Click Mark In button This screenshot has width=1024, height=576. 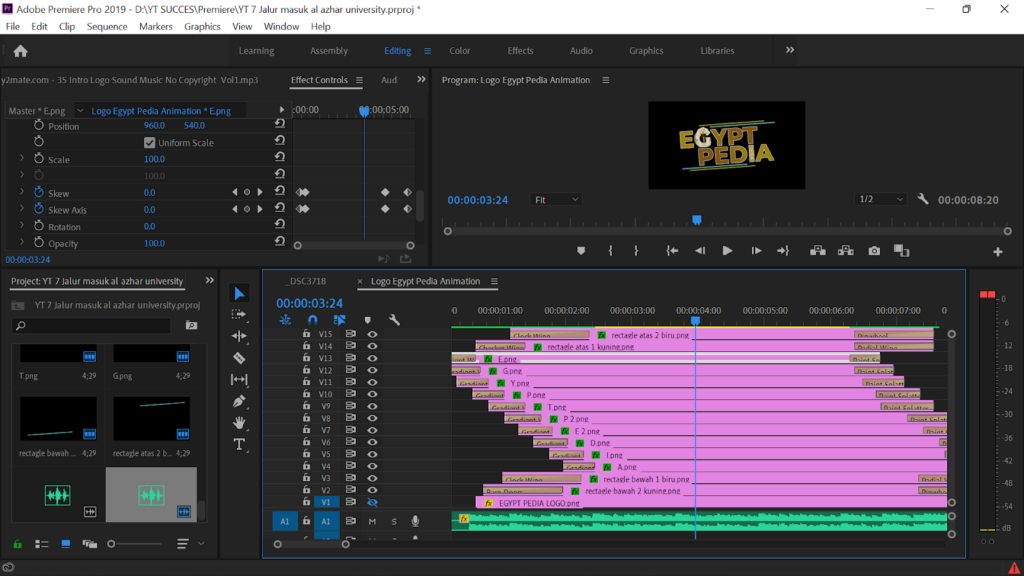click(x=611, y=251)
